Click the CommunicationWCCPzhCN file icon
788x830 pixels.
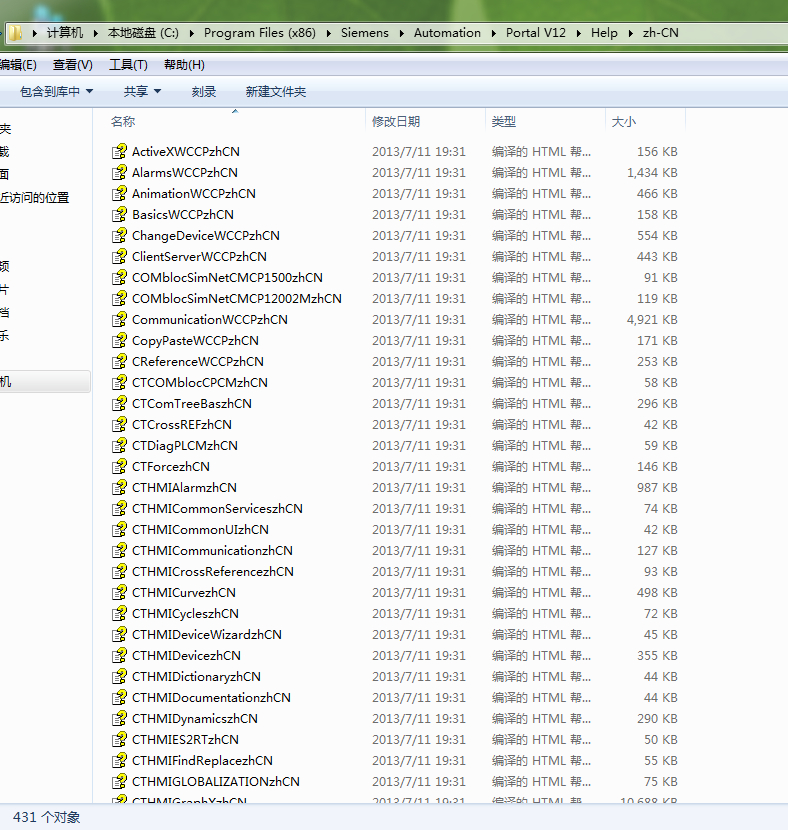(120, 320)
